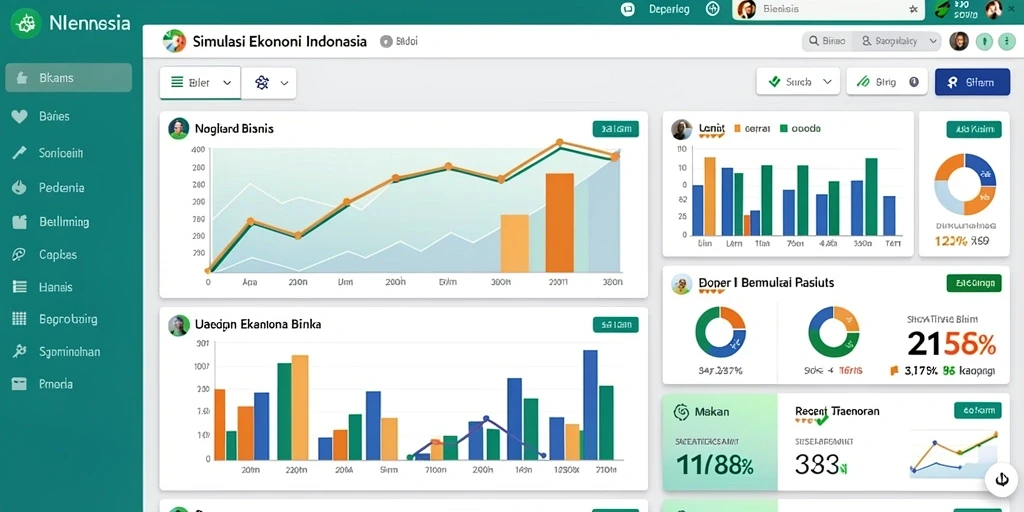Click the second green circle header button
1024x512 pixels.
[1006, 42]
